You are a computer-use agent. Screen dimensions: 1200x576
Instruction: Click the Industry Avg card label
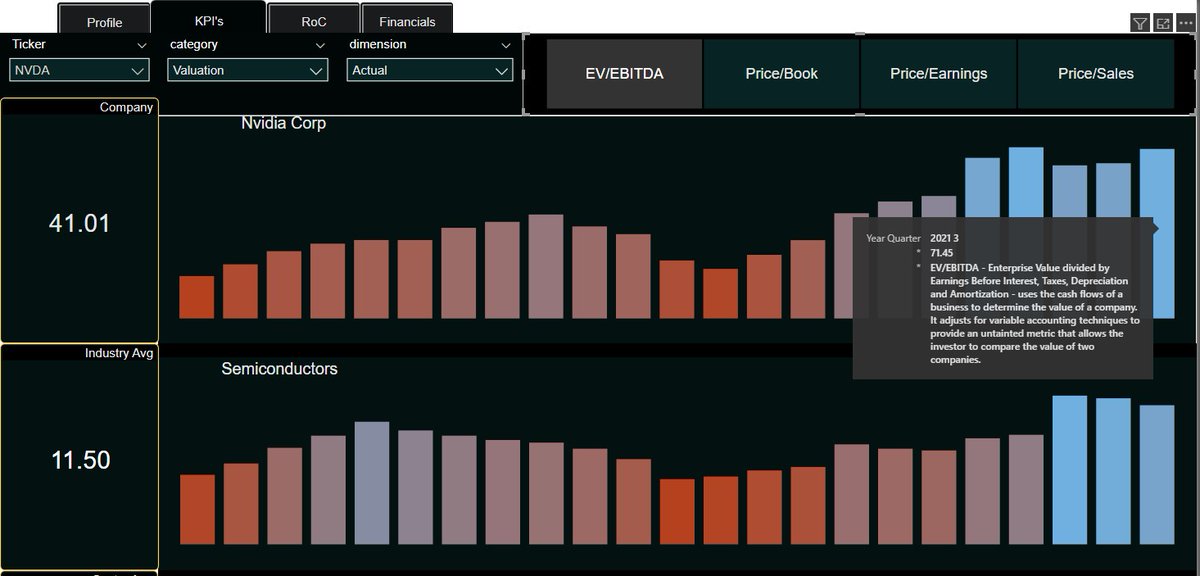(119, 353)
